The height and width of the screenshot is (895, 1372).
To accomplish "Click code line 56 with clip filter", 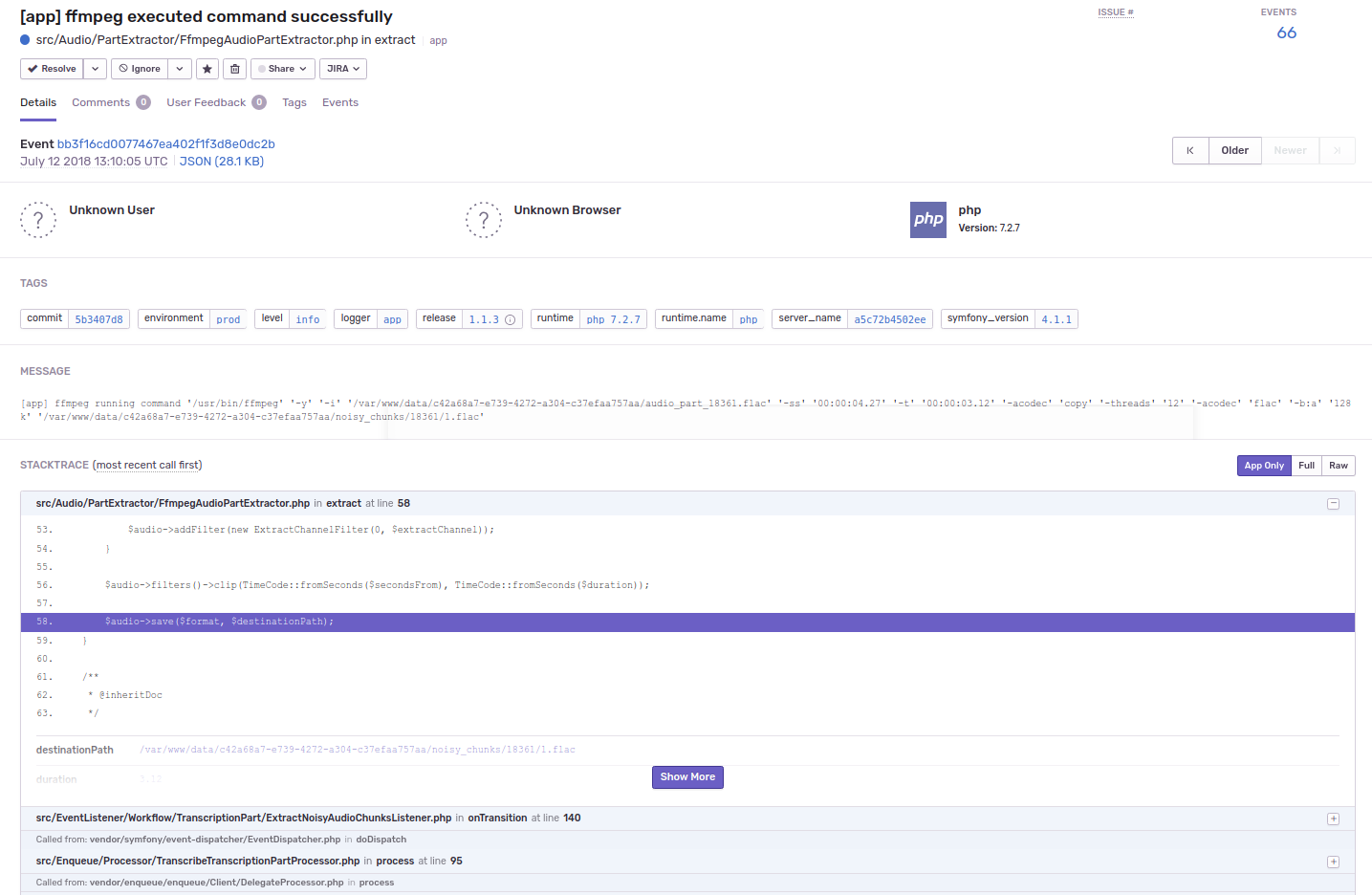I will click(377, 585).
